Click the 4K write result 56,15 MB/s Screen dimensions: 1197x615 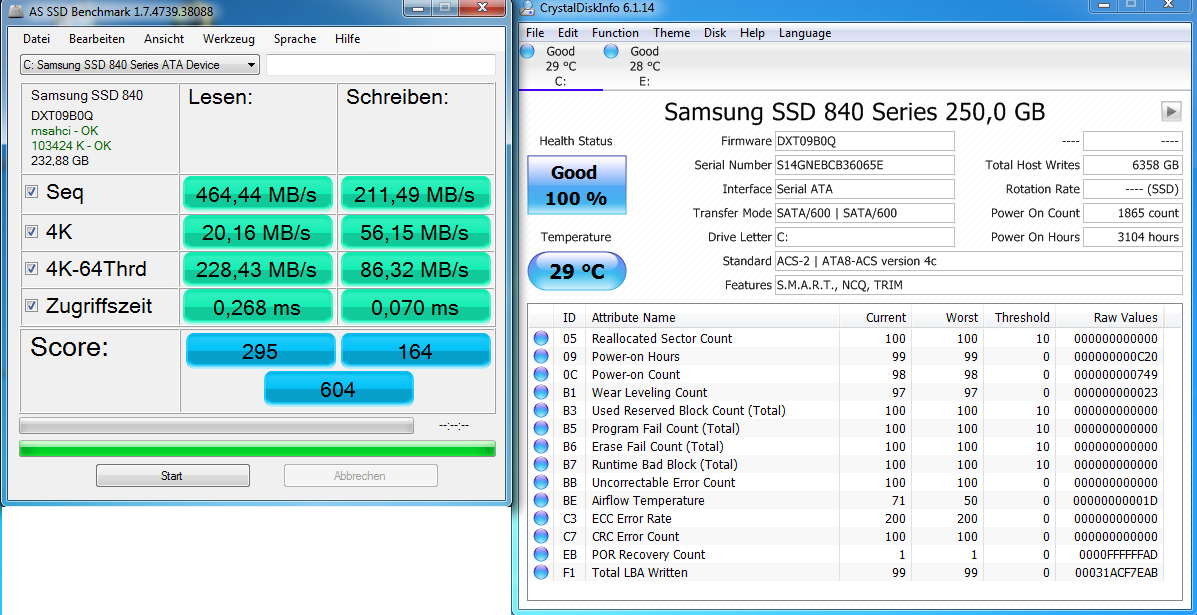(415, 232)
